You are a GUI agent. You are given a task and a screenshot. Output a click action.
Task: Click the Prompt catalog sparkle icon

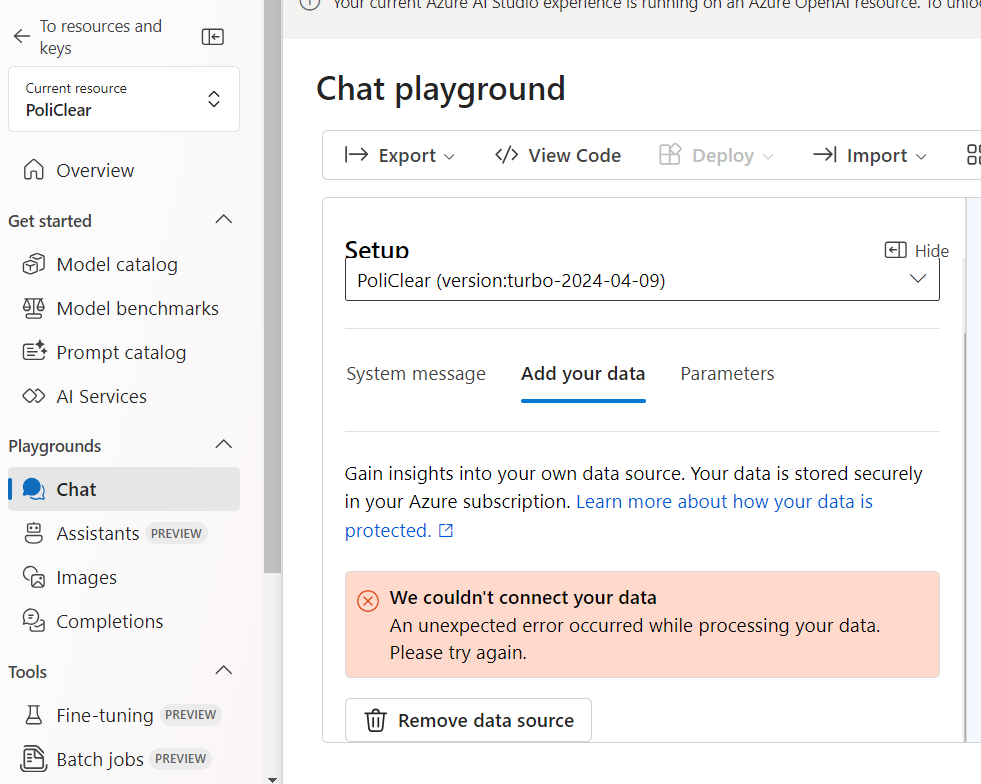click(34, 352)
